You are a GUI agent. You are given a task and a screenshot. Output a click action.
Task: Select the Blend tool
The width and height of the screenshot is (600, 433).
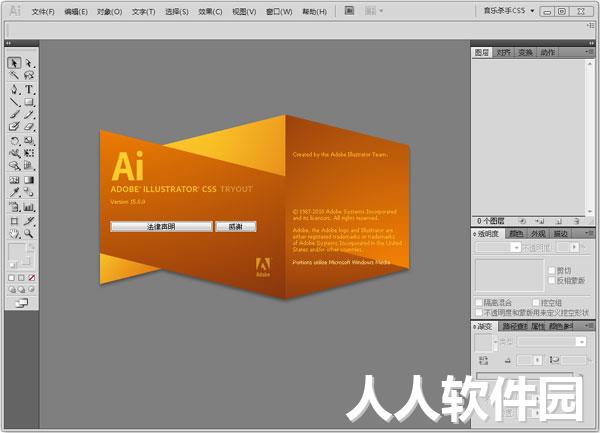coord(29,192)
